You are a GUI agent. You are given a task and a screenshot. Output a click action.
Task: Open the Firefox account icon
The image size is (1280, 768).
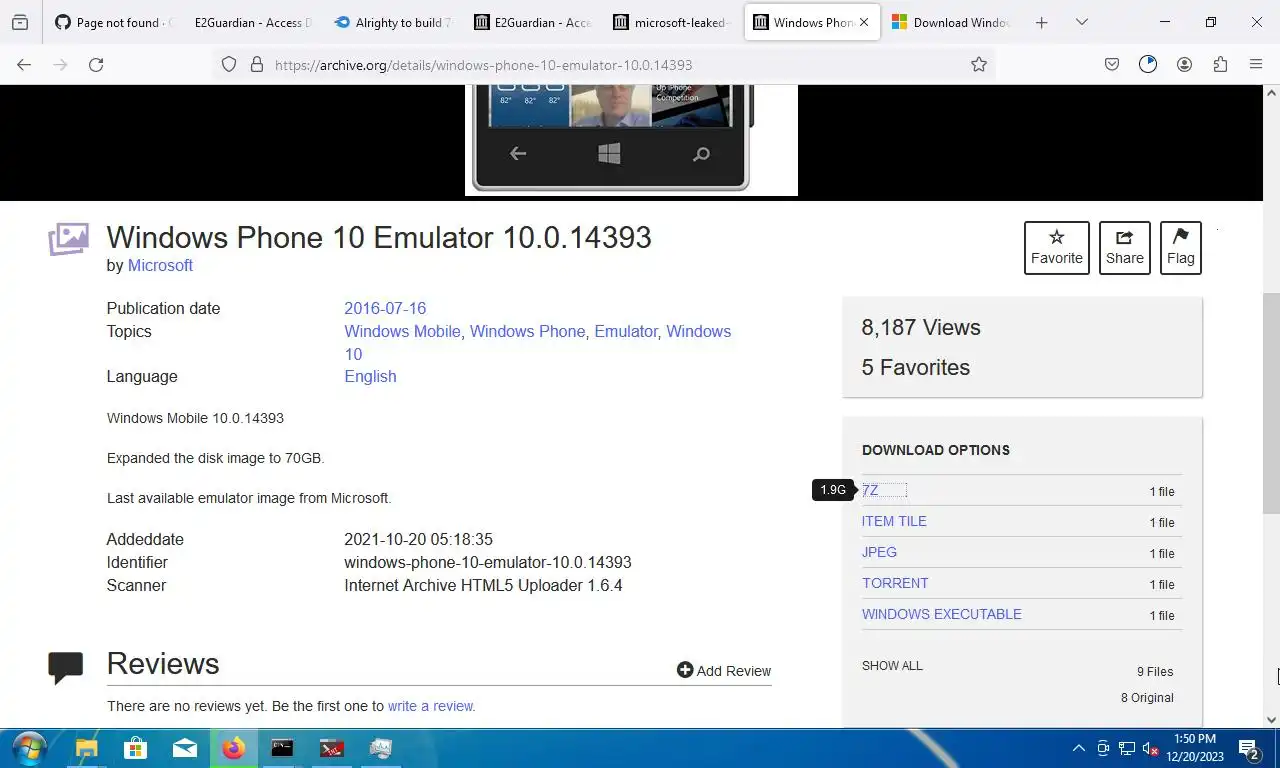point(1184,64)
